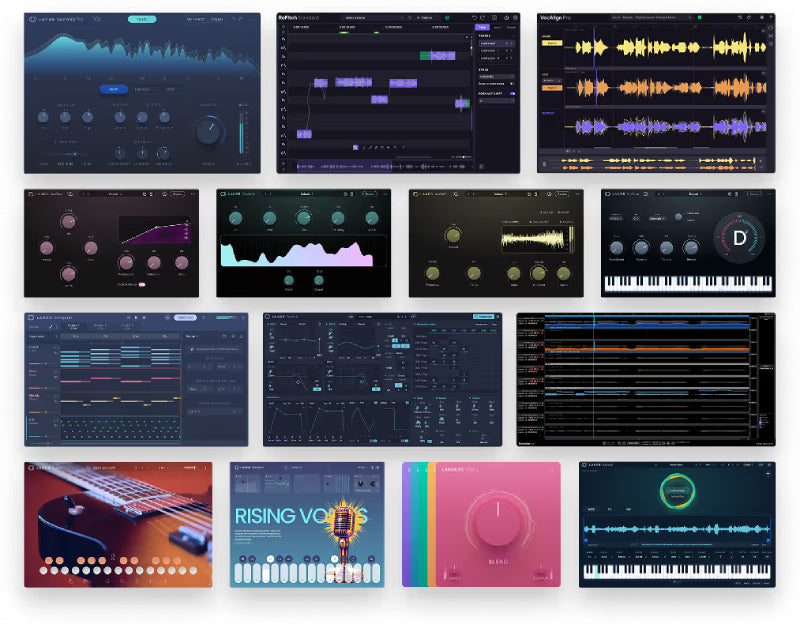Click the horizontal slider in Mastering Pro
The height and width of the screenshot is (624, 800).
pos(65,154)
